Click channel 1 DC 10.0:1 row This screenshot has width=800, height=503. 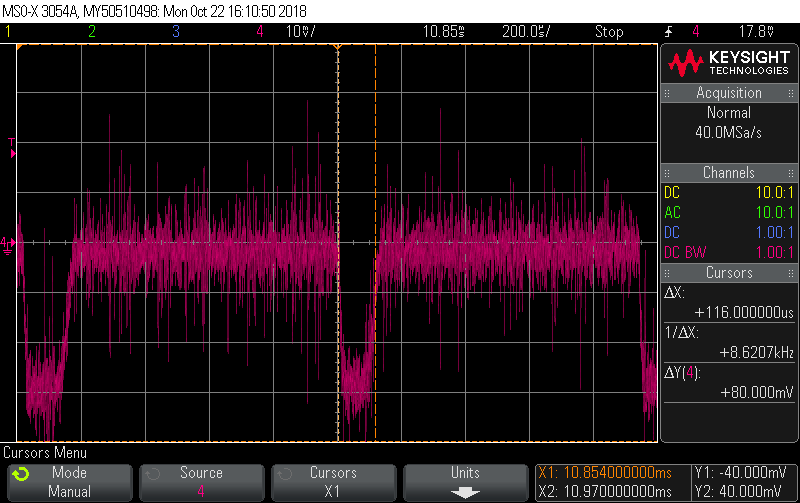[729, 193]
